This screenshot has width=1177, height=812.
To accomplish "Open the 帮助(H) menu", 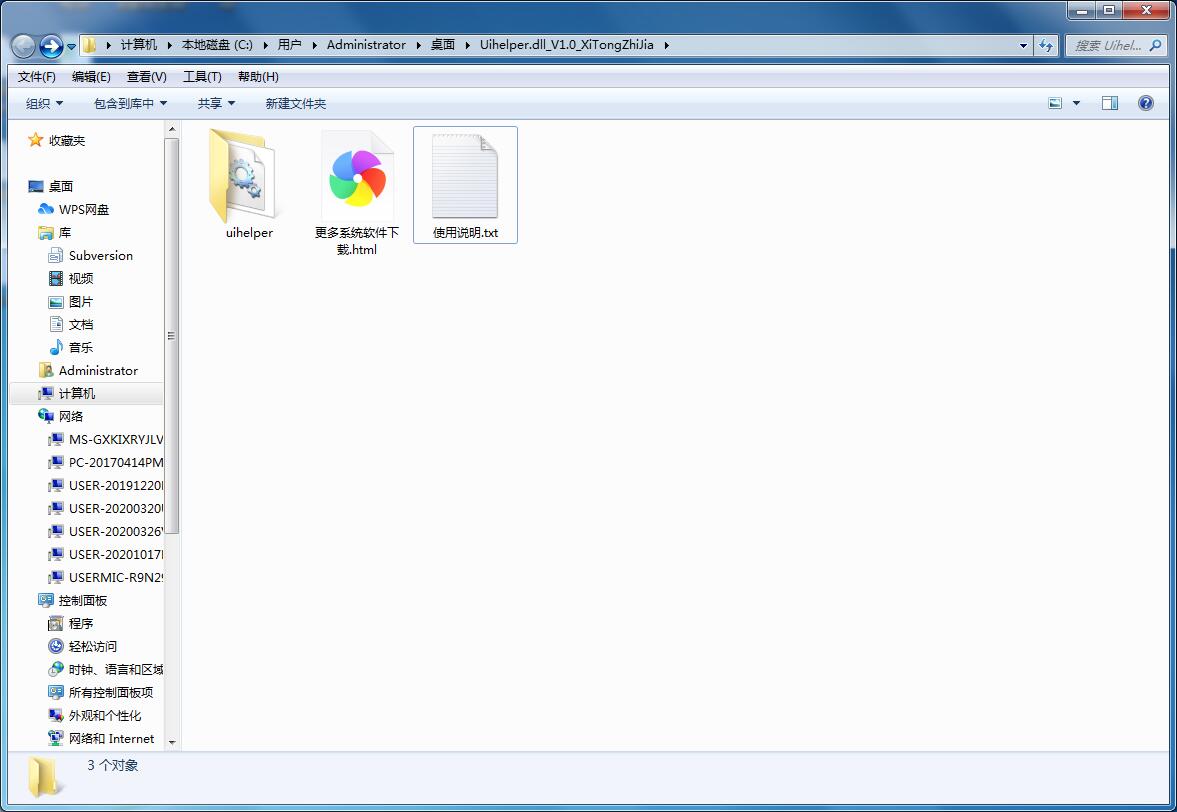I will 258,77.
